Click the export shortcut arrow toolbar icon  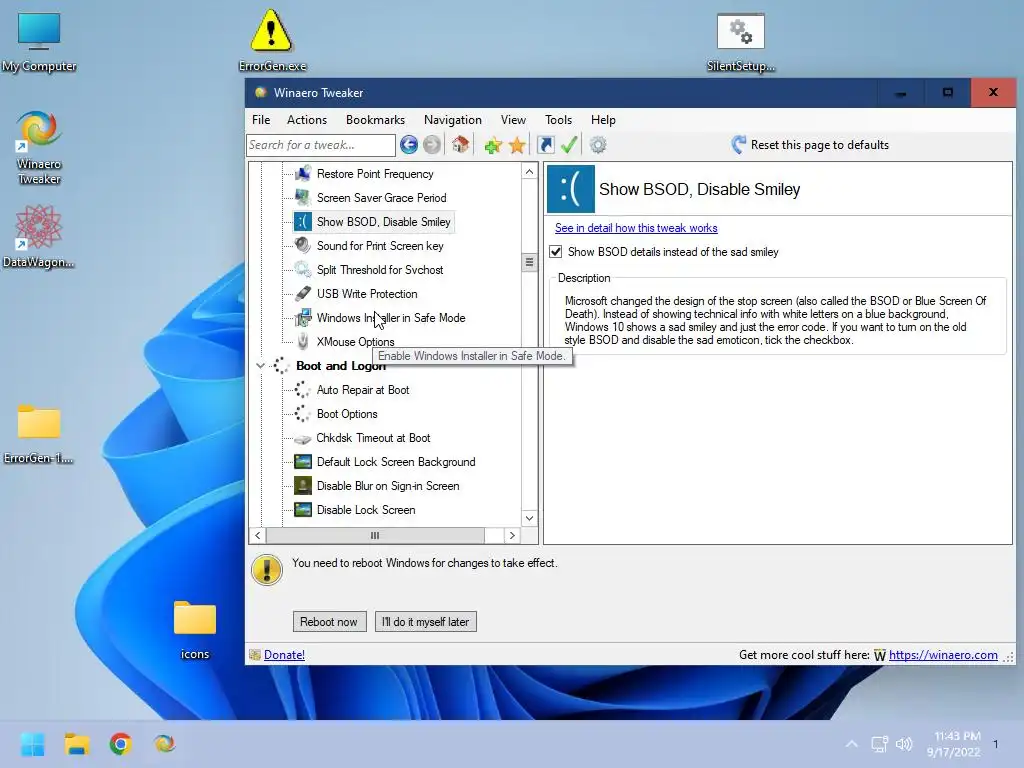coord(545,144)
